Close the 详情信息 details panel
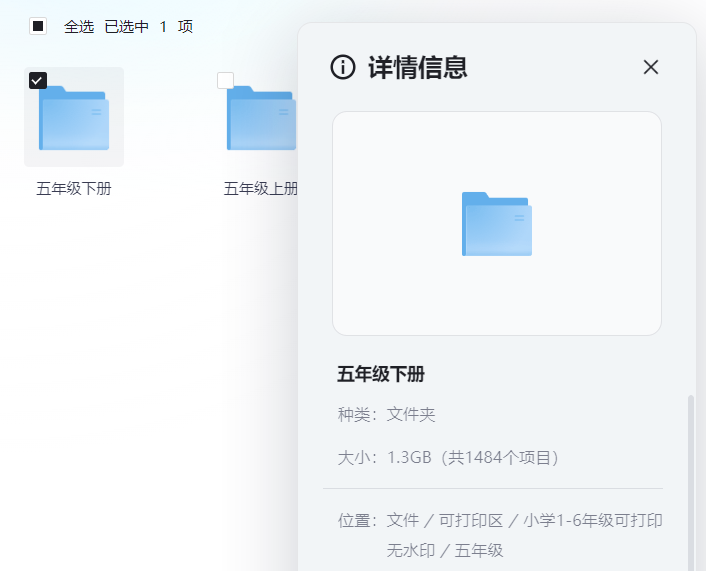Image resolution: width=706 pixels, height=571 pixels. click(x=651, y=67)
